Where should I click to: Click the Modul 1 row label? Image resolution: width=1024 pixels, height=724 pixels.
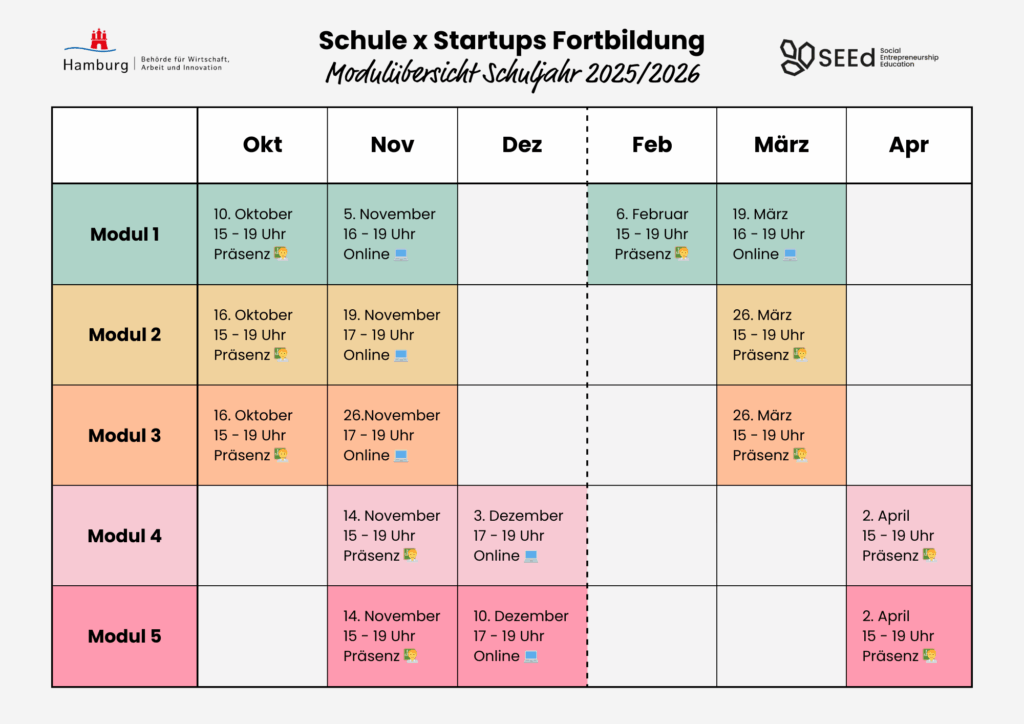click(125, 235)
